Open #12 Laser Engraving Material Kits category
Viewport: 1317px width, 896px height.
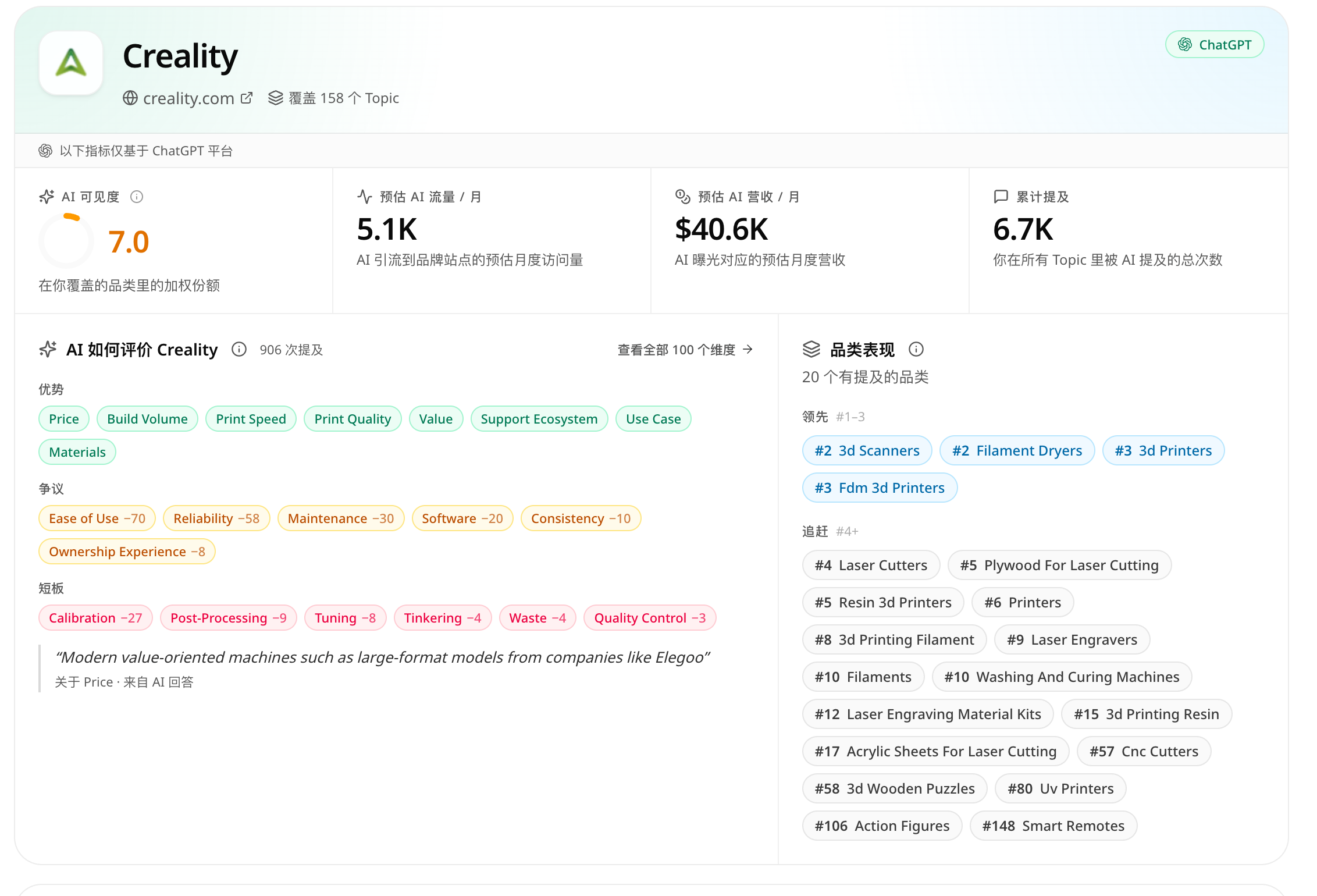pyautogui.click(x=928, y=714)
